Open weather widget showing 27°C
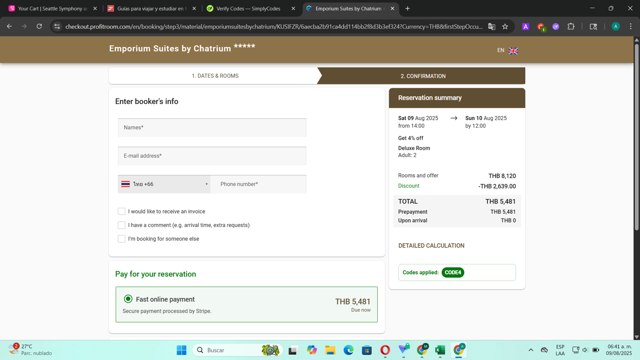 pos(31,349)
